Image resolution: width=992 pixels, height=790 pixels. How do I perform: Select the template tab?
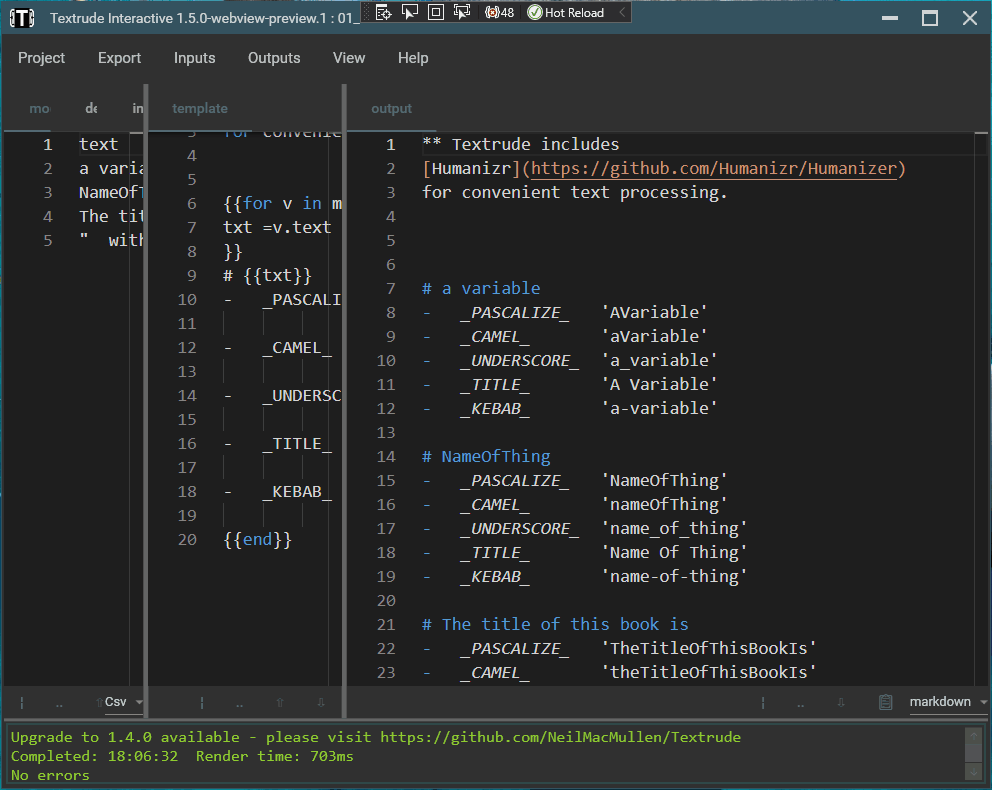[x=200, y=108]
